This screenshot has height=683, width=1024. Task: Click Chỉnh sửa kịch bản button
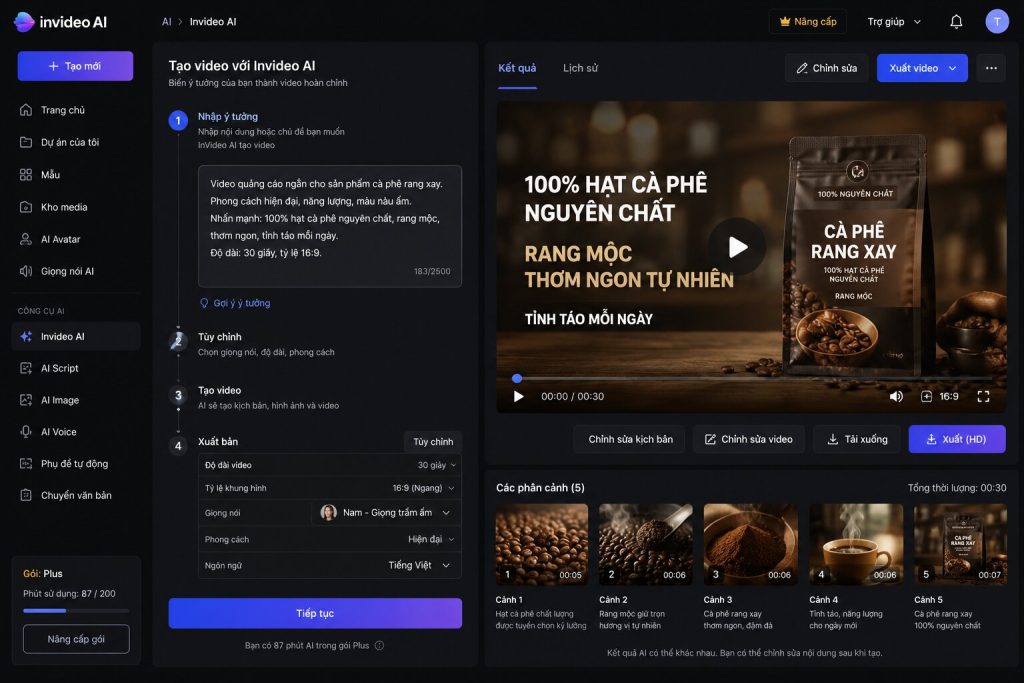tap(630, 439)
